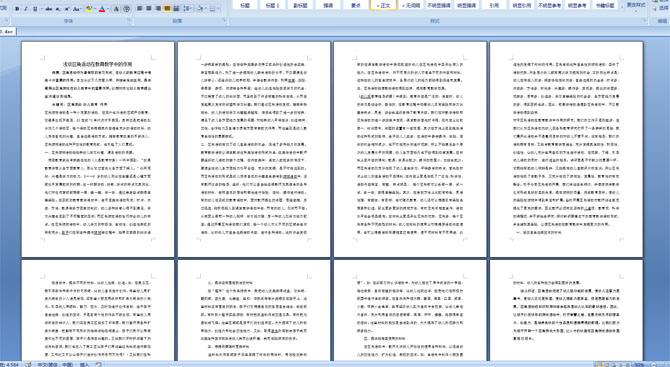
Task: Click the yellow text highlight color
Action: [89, 9]
